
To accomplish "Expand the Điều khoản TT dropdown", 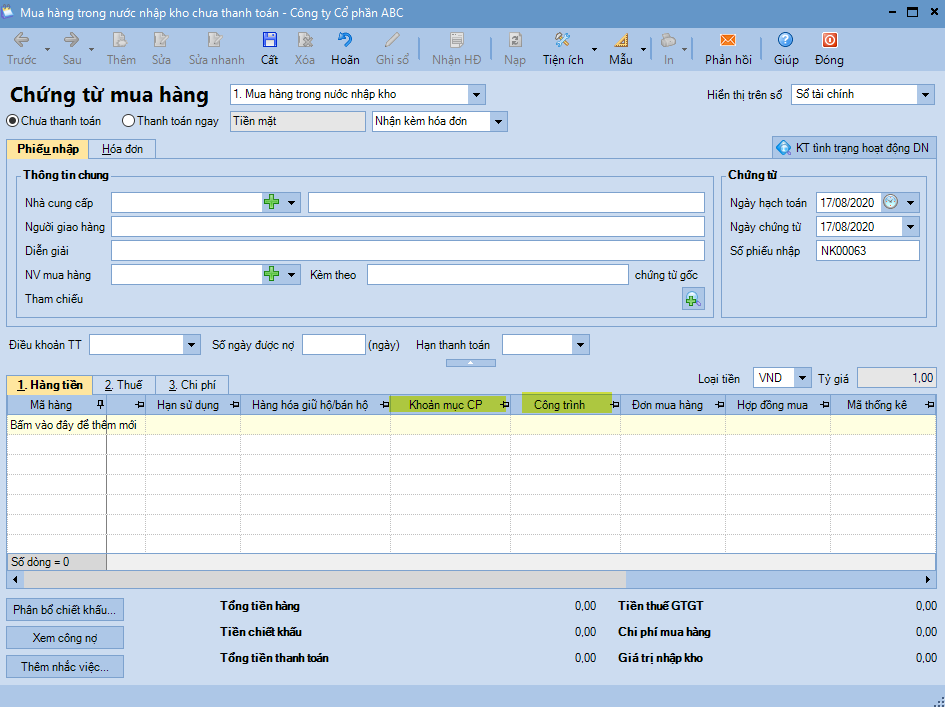I will click(192, 345).
